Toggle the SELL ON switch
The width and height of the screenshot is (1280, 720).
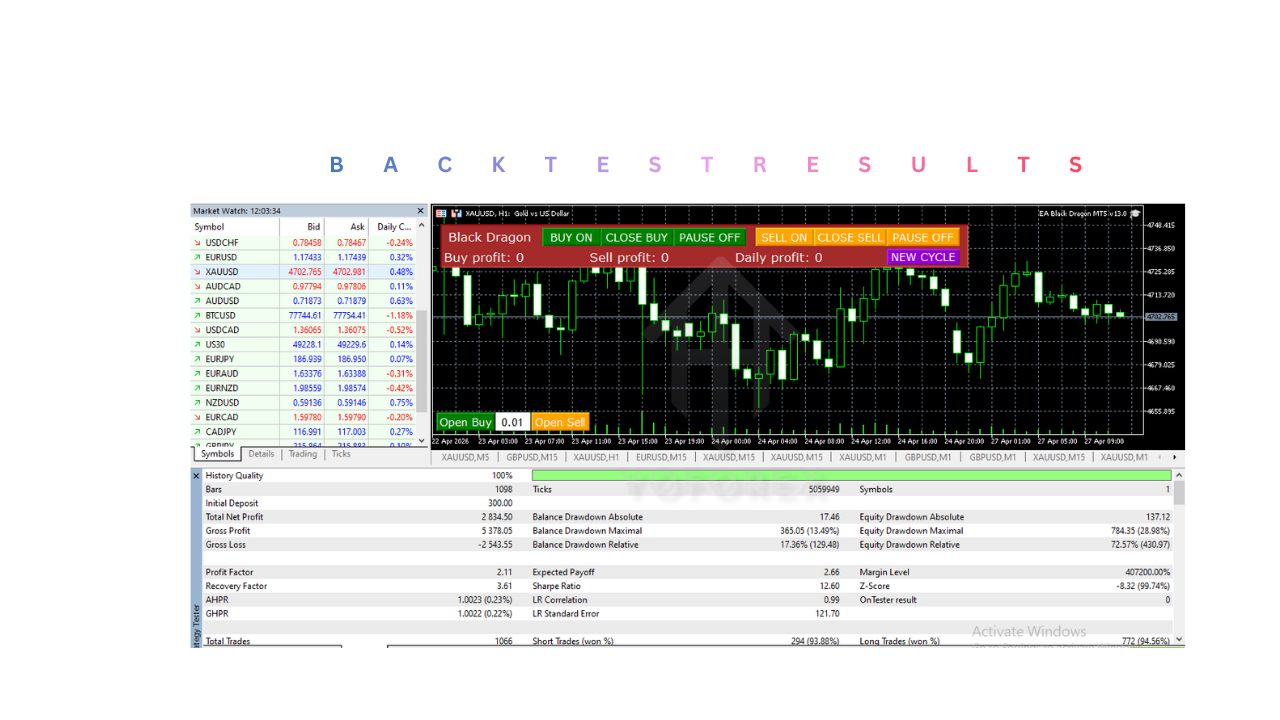784,238
